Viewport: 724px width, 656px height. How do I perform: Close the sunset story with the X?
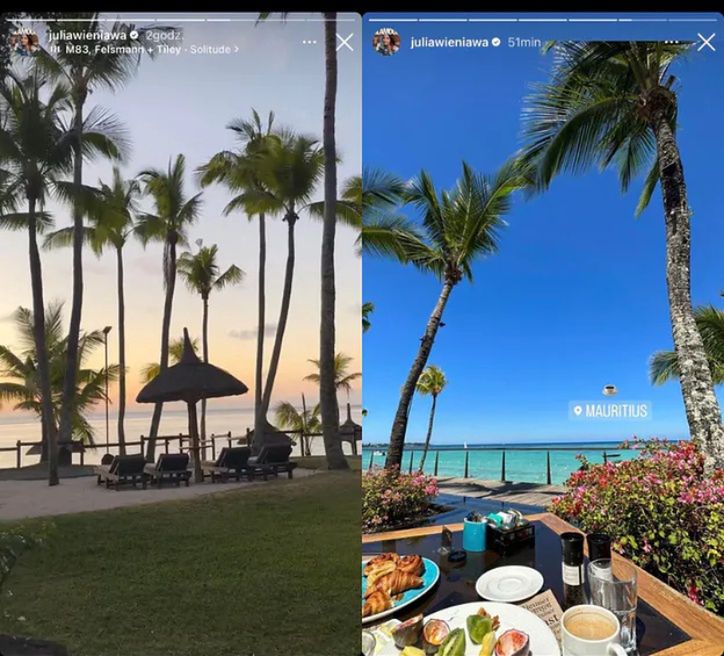(344, 42)
